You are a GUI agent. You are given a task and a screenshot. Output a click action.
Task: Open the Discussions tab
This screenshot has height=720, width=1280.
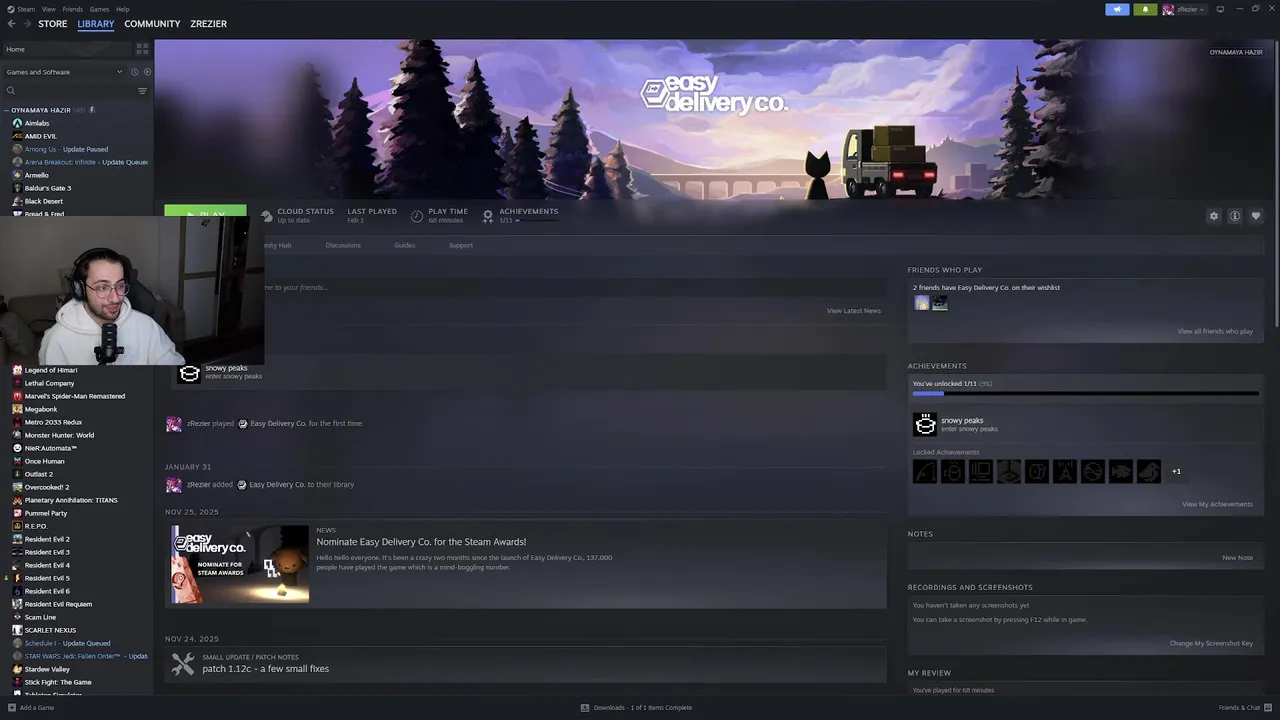pos(343,245)
